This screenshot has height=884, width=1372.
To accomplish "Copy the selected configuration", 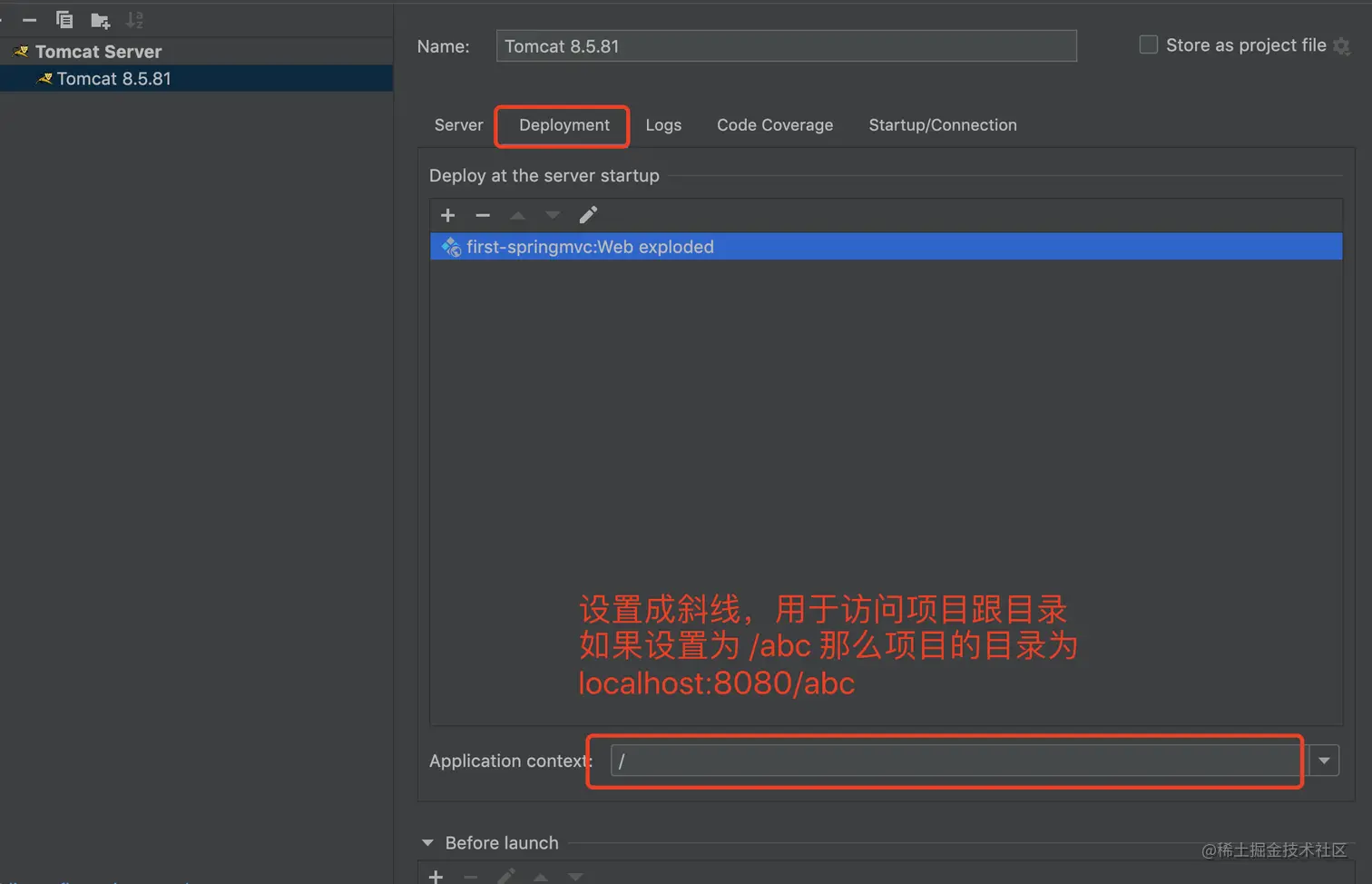I will coord(64,20).
